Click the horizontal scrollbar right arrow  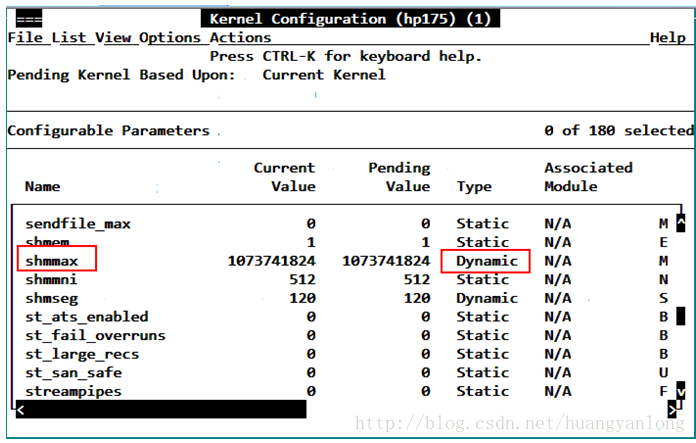pos(672,409)
